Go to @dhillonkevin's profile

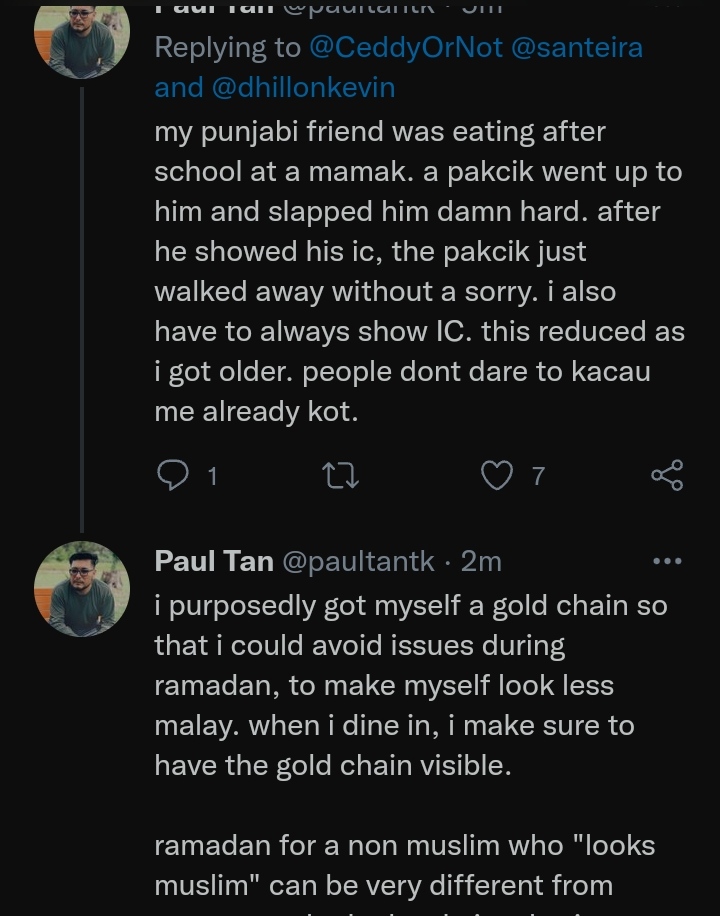(x=304, y=87)
